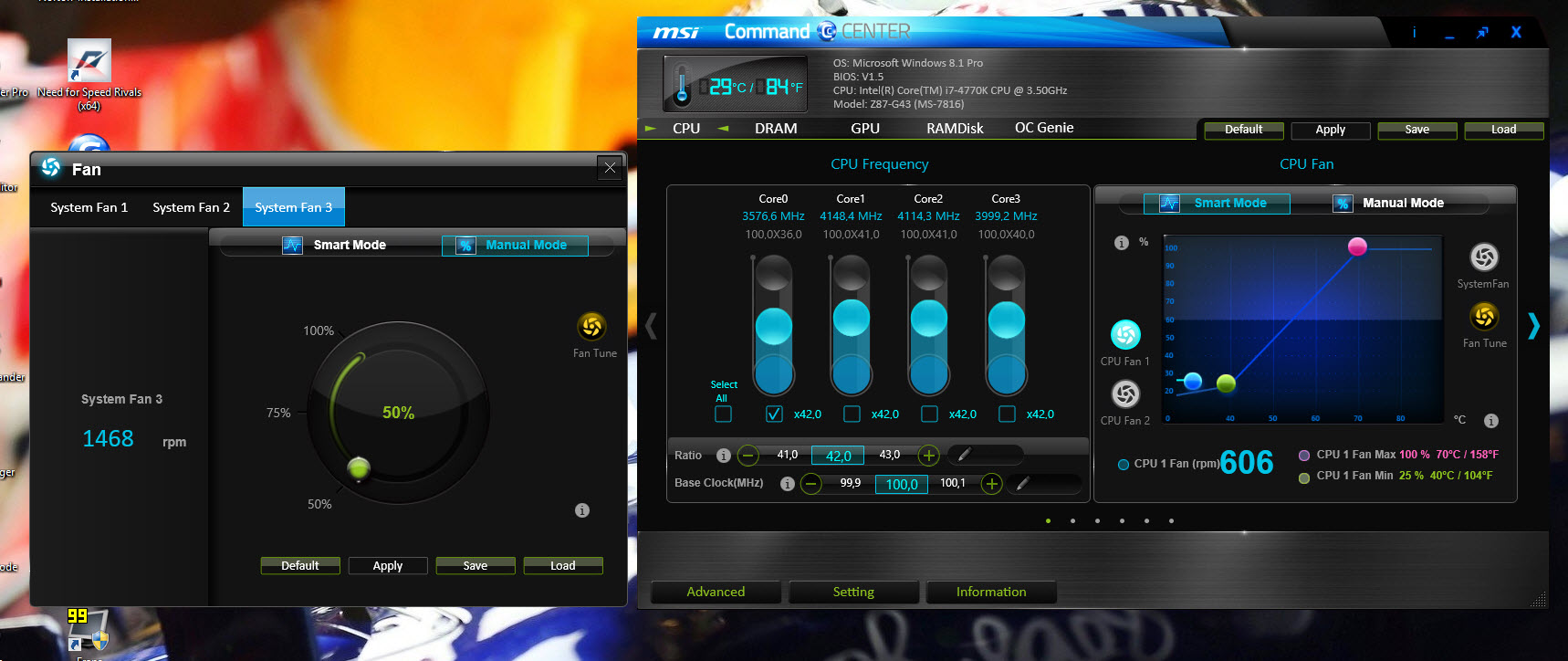Image resolution: width=1568 pixels, height=661 pixels.
Task: Start Fan Tune in Command Center
Action: (1483, 316)
